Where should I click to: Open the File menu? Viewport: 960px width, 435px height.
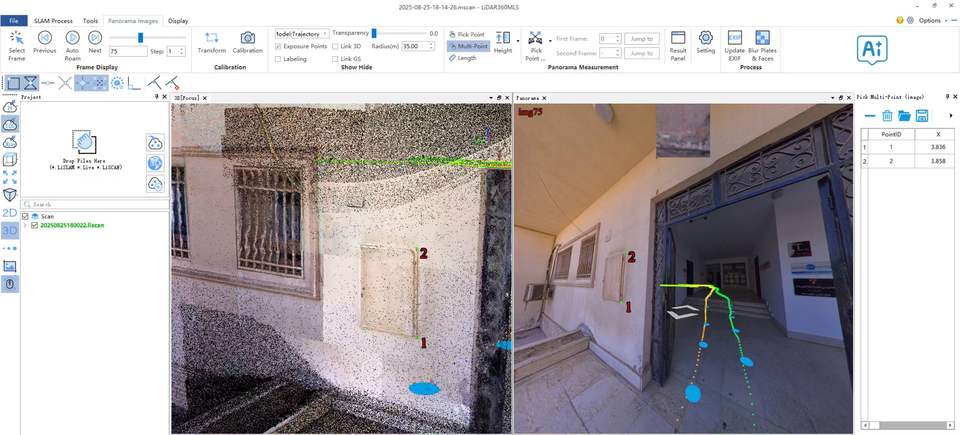tap(13, 21)
